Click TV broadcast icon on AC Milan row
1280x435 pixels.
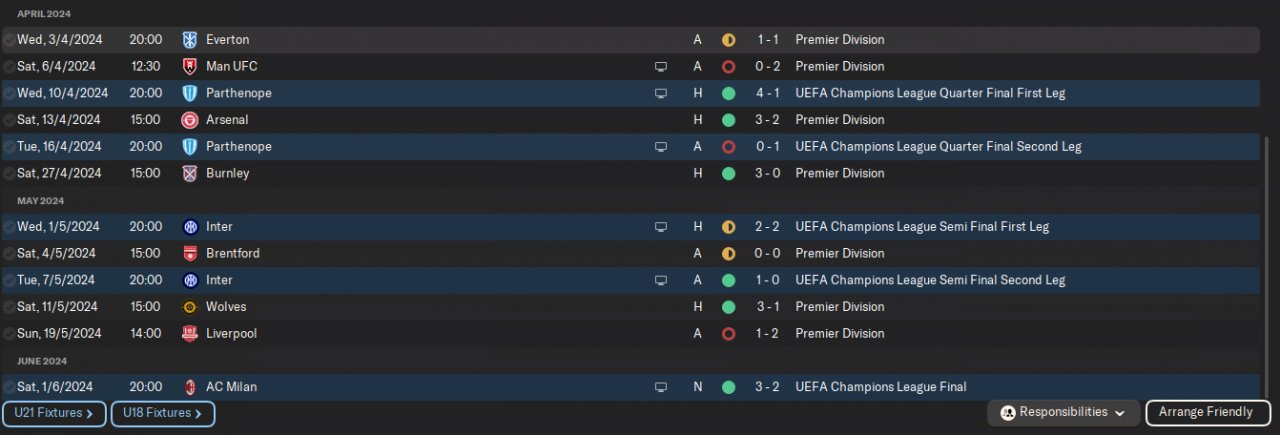pyautogui.click(x=660, y=387)
